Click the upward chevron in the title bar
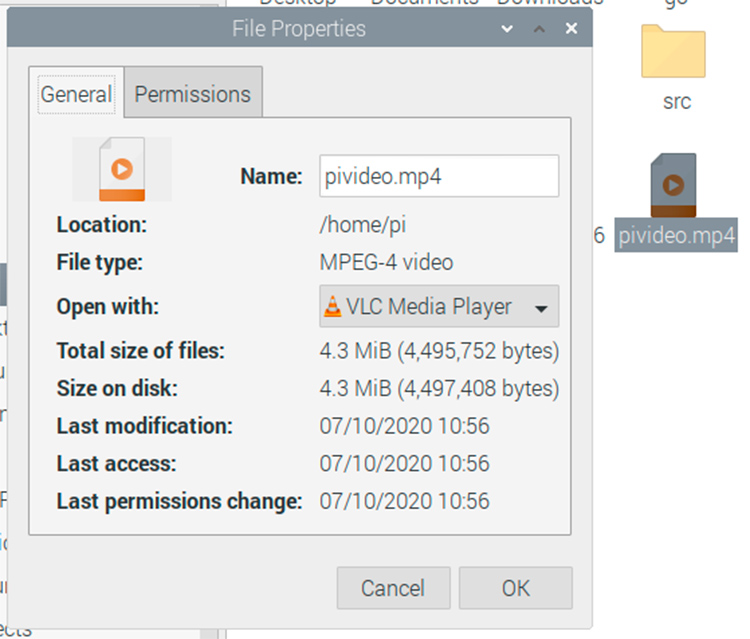This screenshot has width=750, height=639. click(x=540, y=29)
